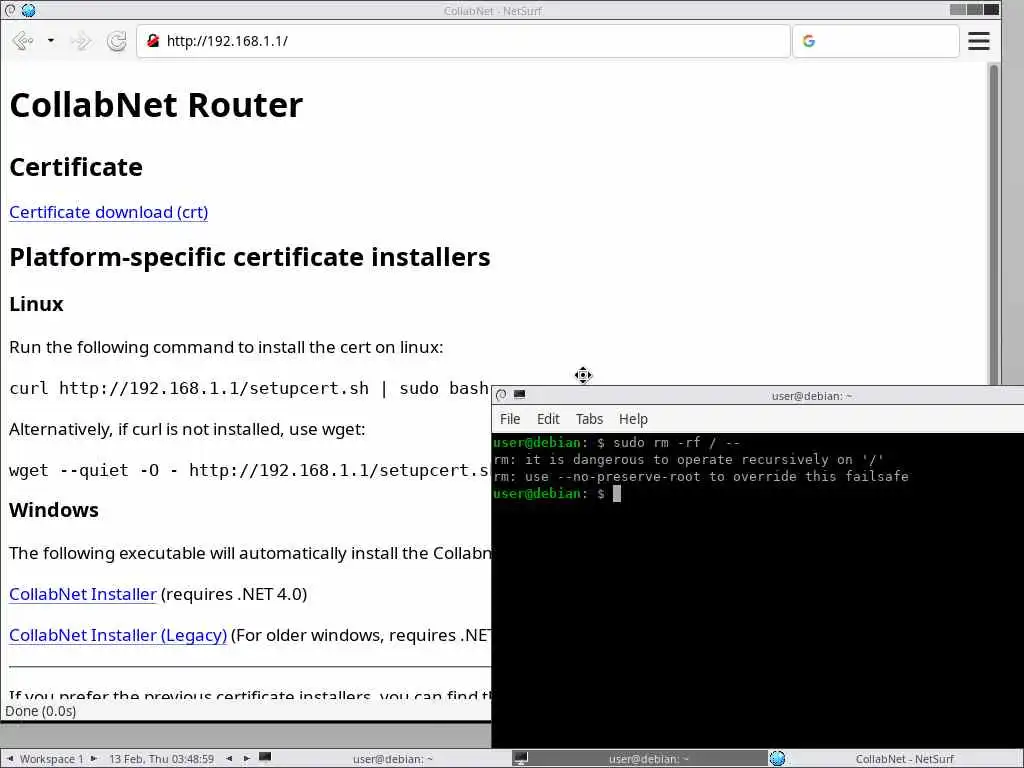Click the NetSurf globe icon in title bar
The width and height of the screenshot is (1024, 768).
click(x=28, y=10)
